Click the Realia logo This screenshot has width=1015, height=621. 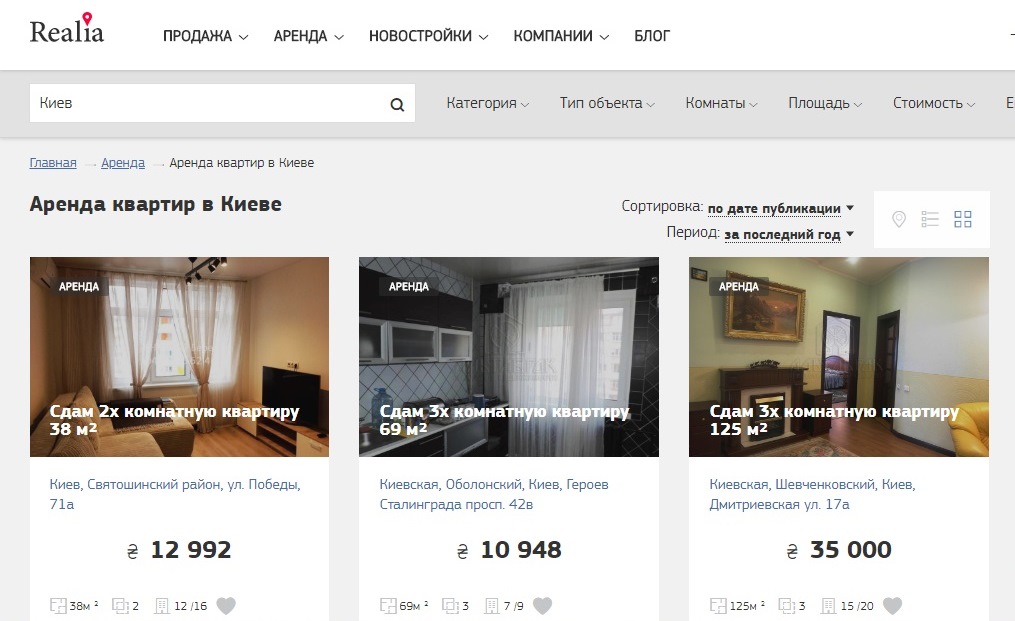pos(67,31)
